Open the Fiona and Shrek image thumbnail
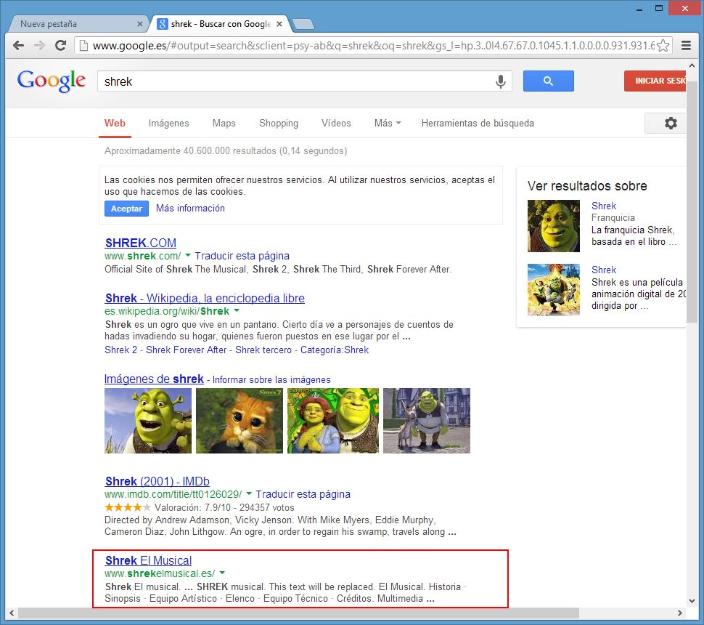 (333, 421)
